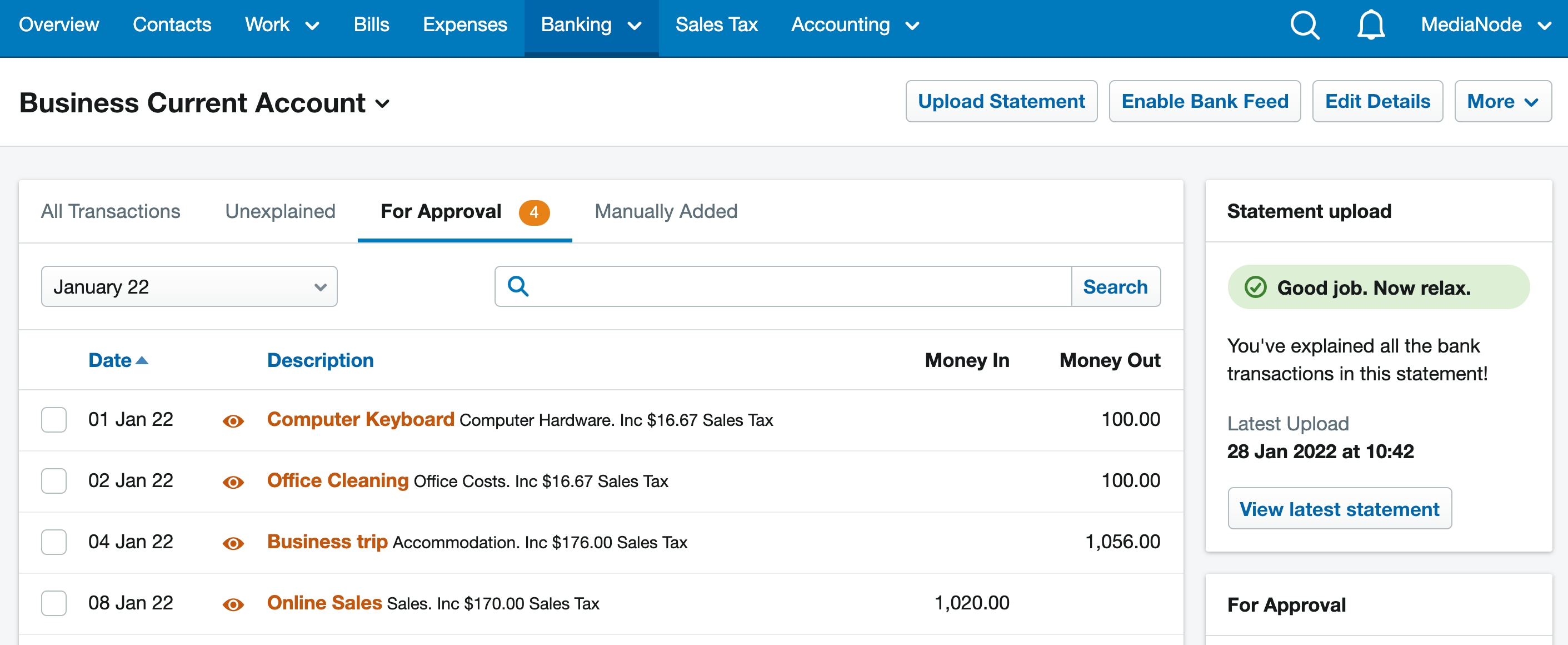This screenshot has height=645, width=1568.
Task: Click Edit Details button
Action: [1377, 101]
